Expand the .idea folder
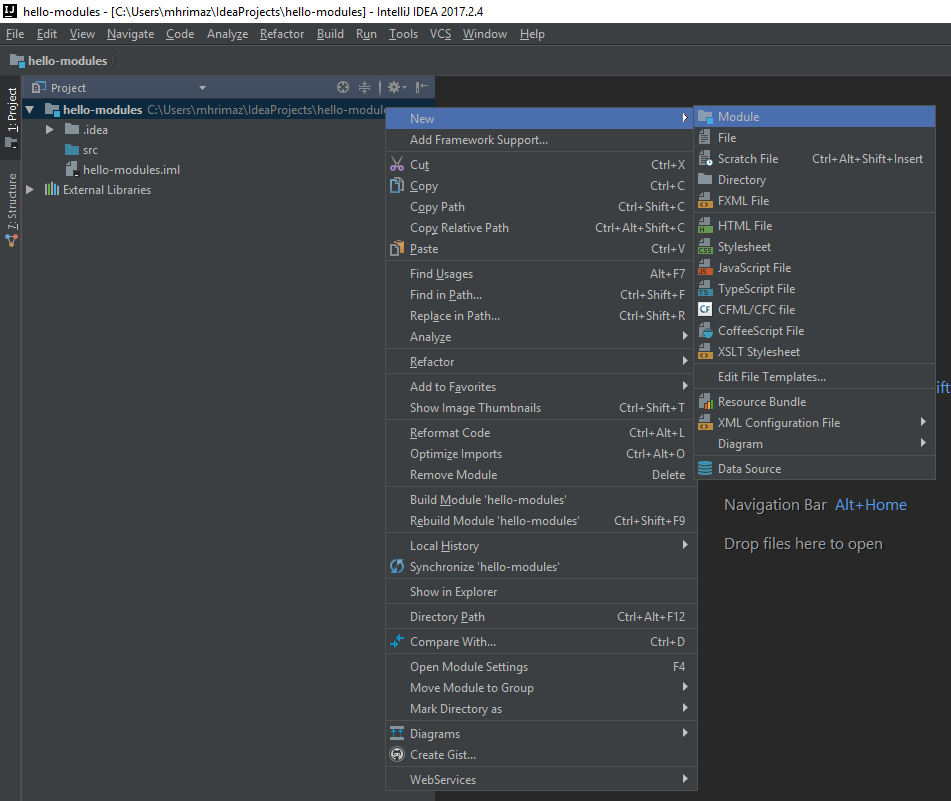The image size is (951, 801). point(50,130)
